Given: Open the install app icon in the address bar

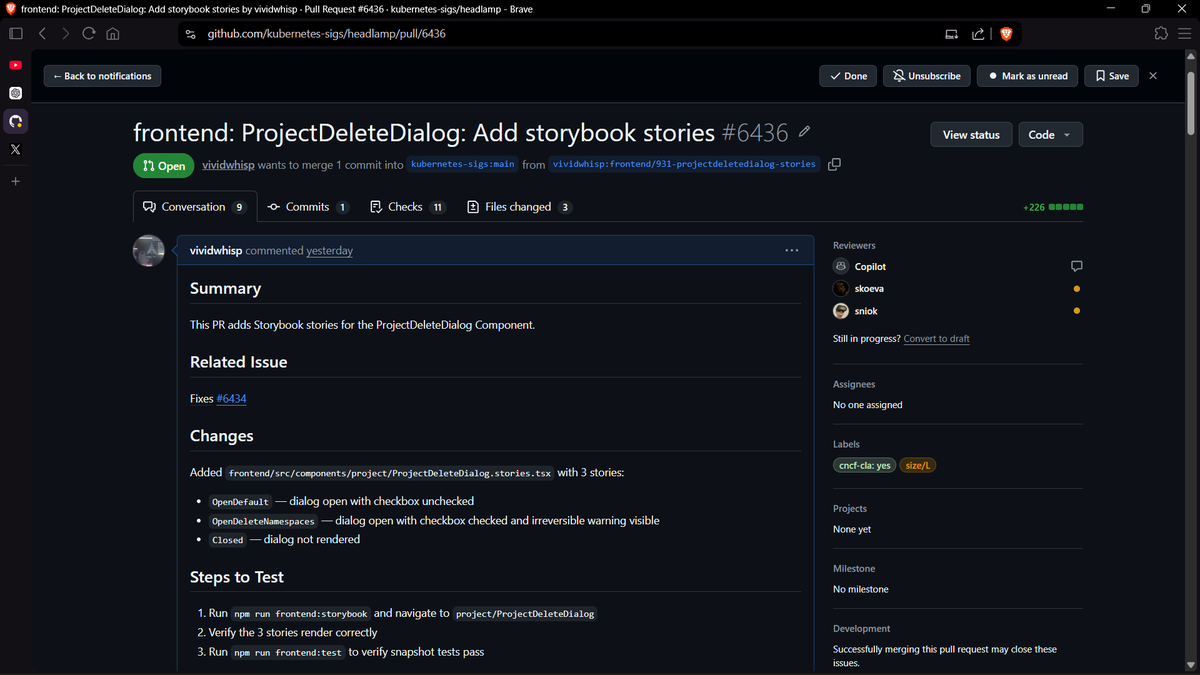Looking at the screenshot, I should click(951, 34).
